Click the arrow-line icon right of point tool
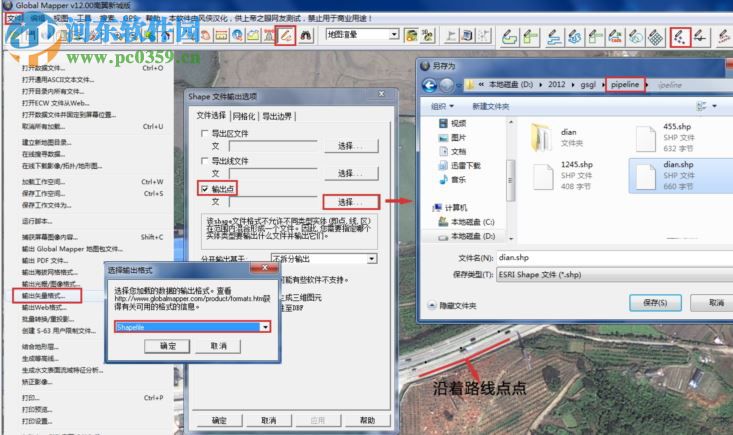 [x=700, y=37]
